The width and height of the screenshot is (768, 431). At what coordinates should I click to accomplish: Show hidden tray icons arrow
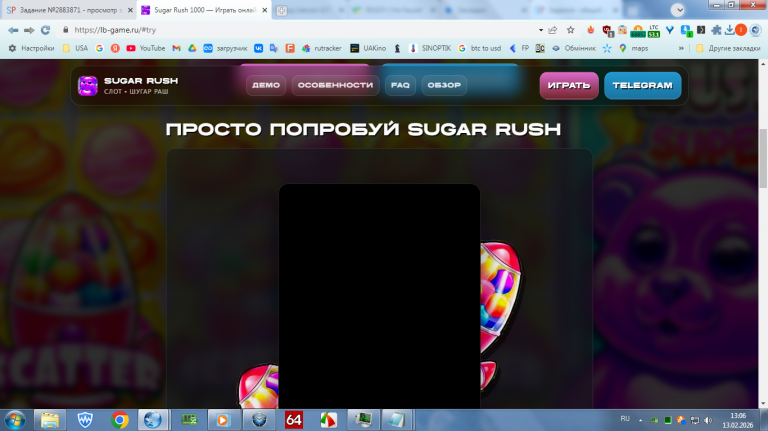coord(640,420)
